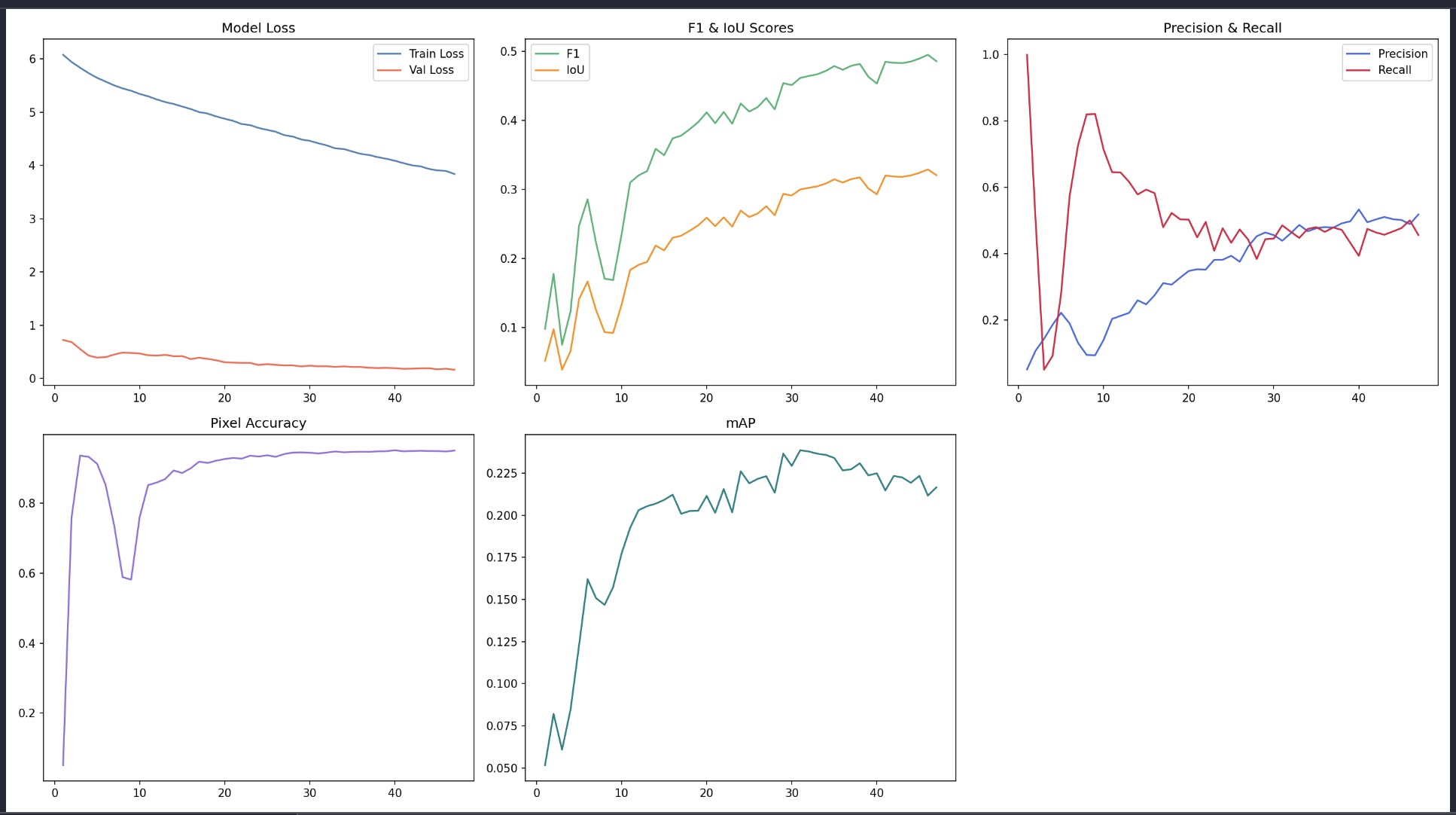Click the red Recall legend line
Viewport: 1456px width, 815px height.
click(1358, 70)
